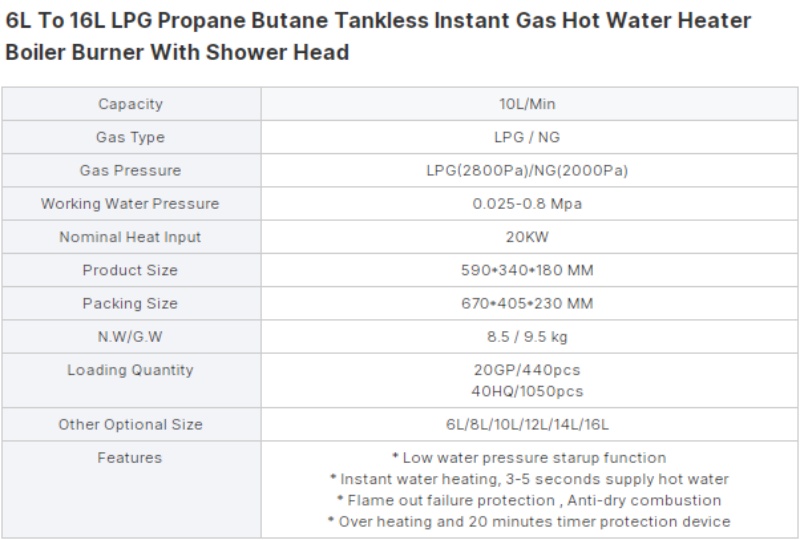The image size is (800, 540).
Task: Select the Product Size label cell
Action: [131, 270]
